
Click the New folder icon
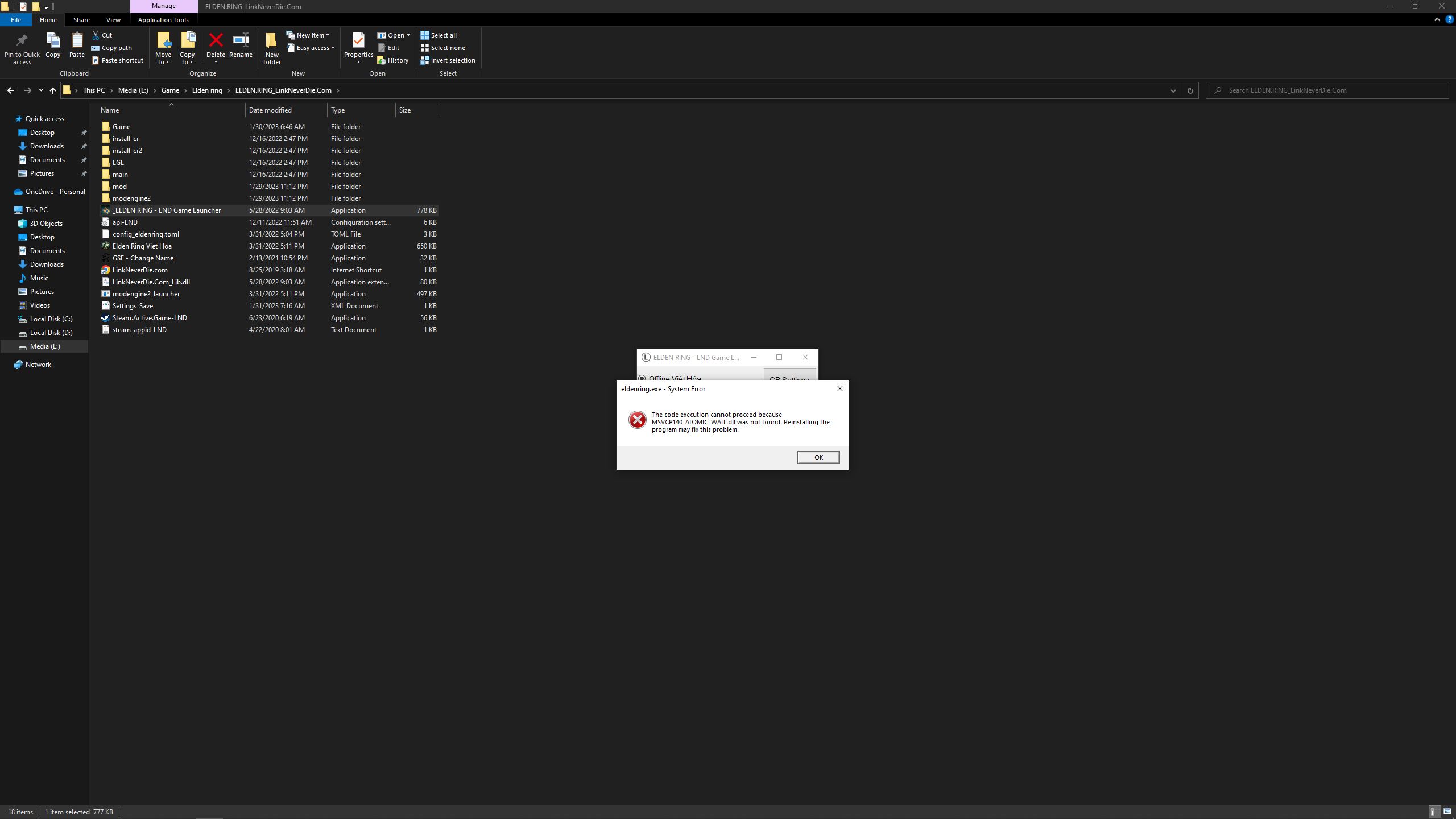click(272, 41)
